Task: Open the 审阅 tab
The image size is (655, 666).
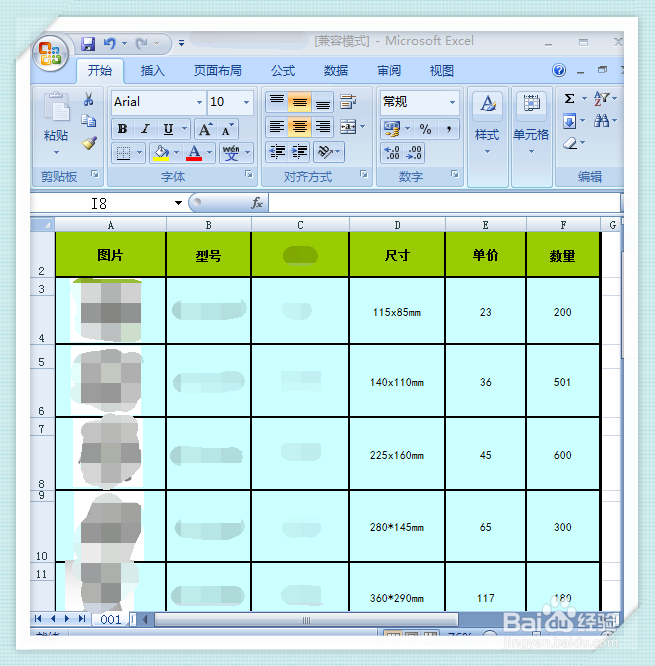Action: pyautogui.click(x=389, y=71)
